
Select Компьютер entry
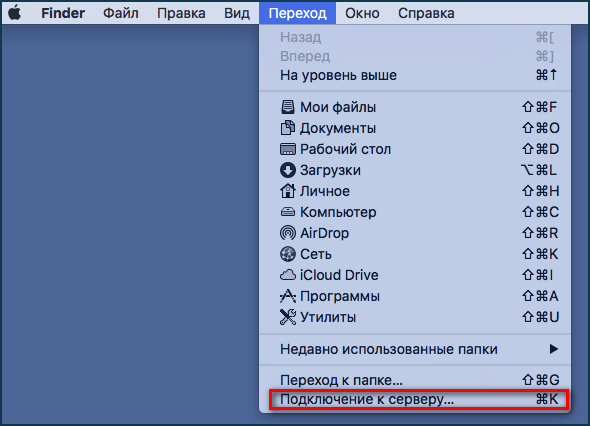(x=415, y=212)
